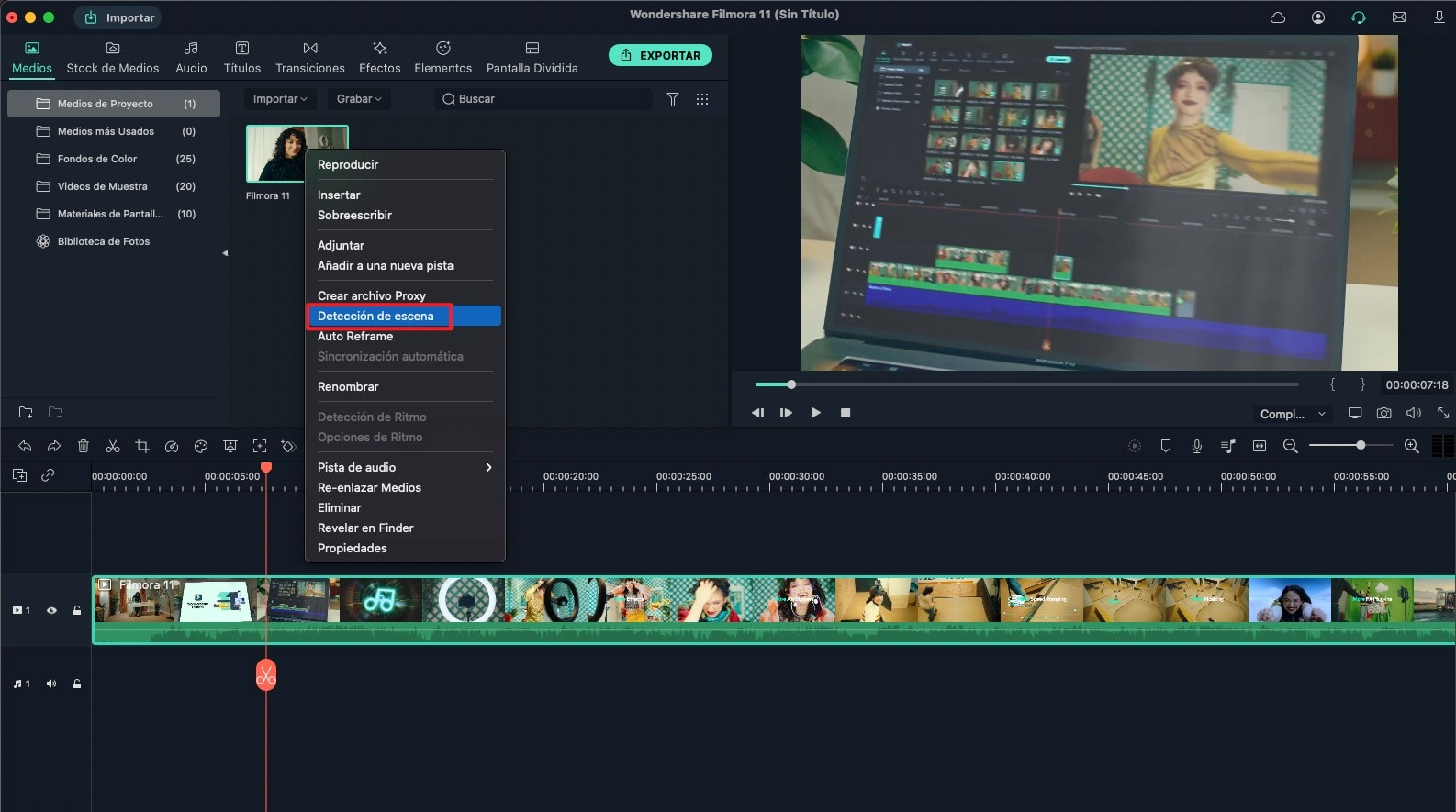Step back one frame in preview
Viewport: 1456px width, 812px height.
[x=757, y=413]
